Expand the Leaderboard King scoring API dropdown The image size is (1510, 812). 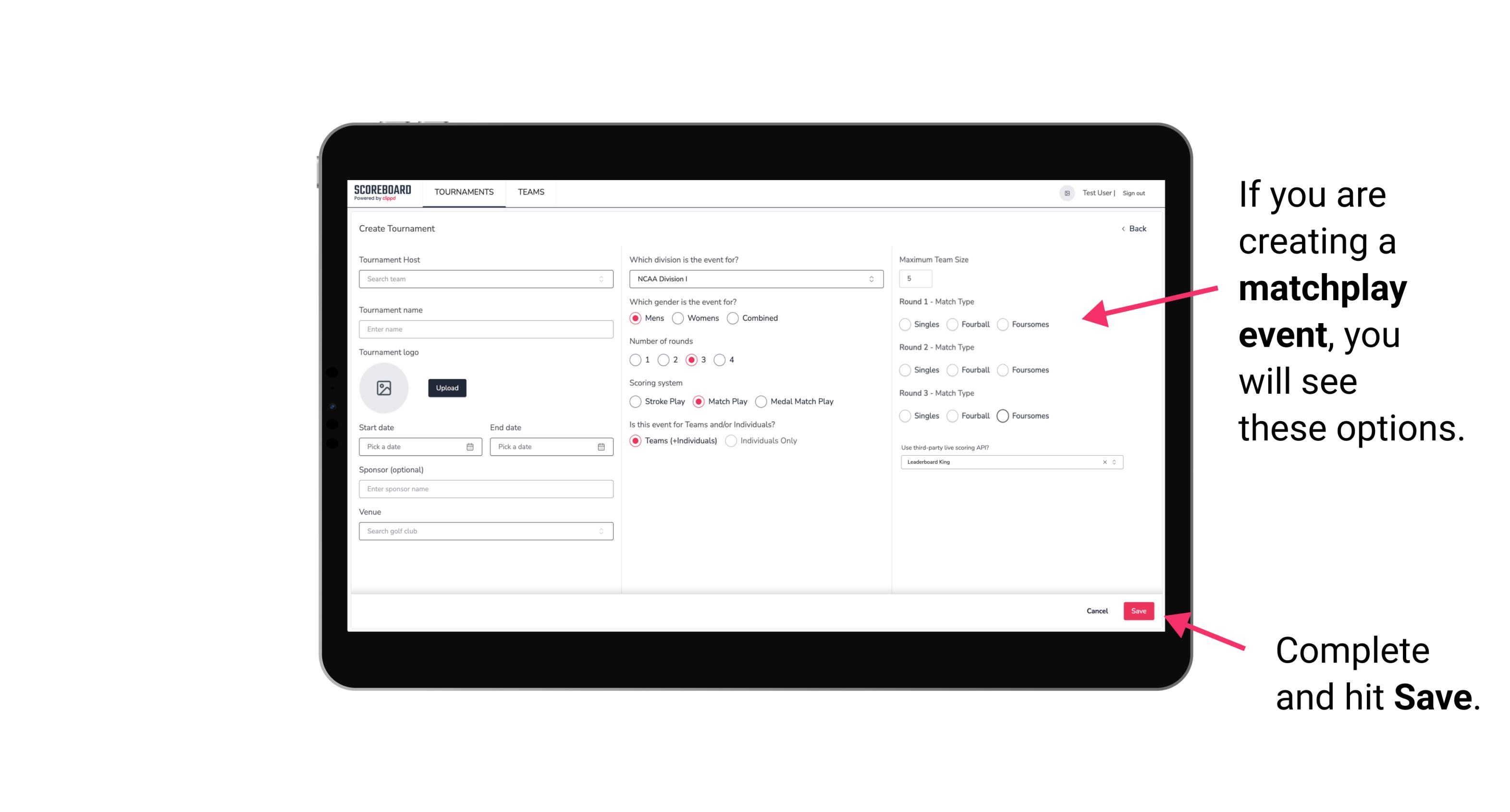[x=1114, y=462]
